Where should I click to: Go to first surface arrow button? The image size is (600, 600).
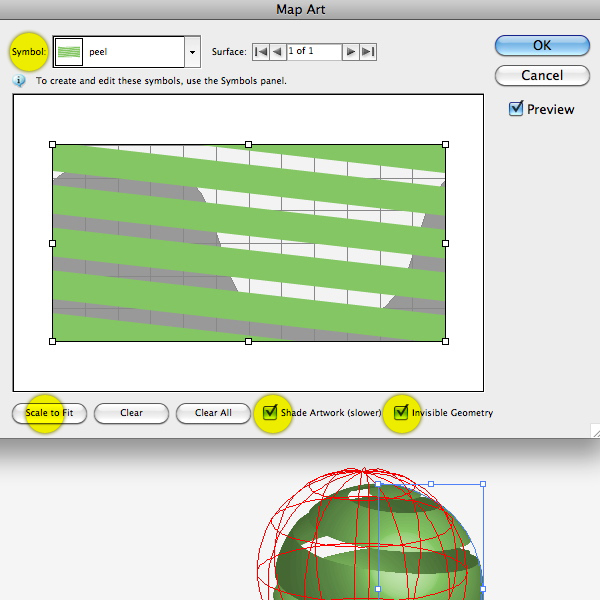pyautogui.click(x=261, y=52)
